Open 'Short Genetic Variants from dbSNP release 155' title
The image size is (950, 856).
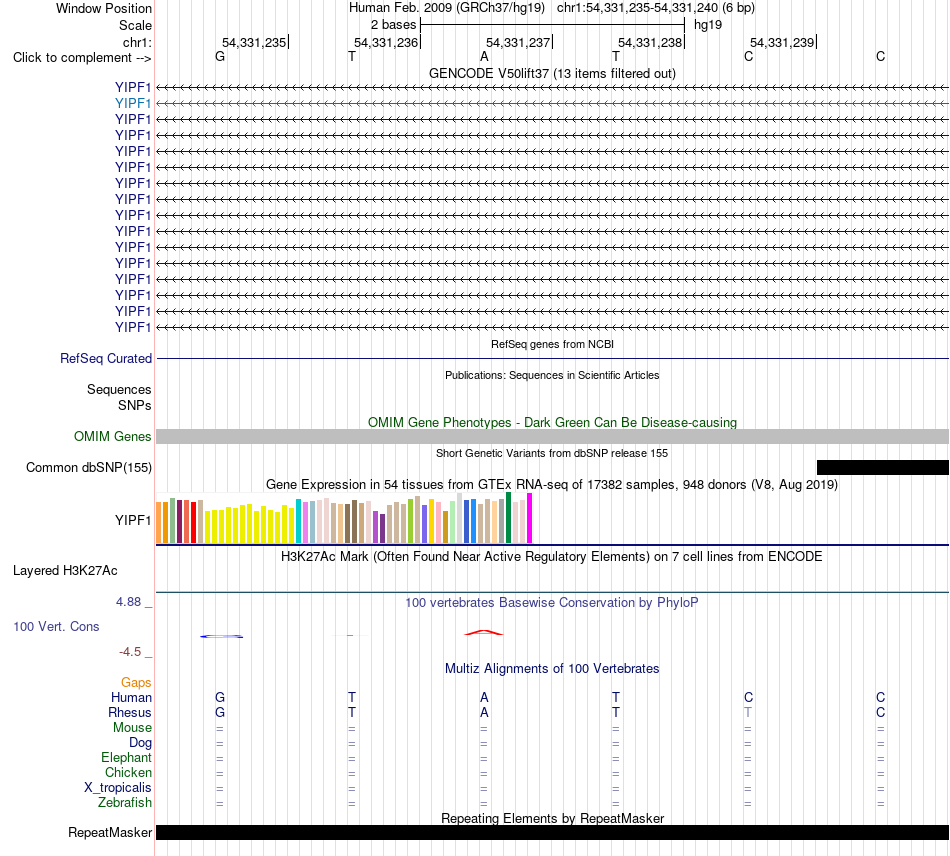click(552, 453)
